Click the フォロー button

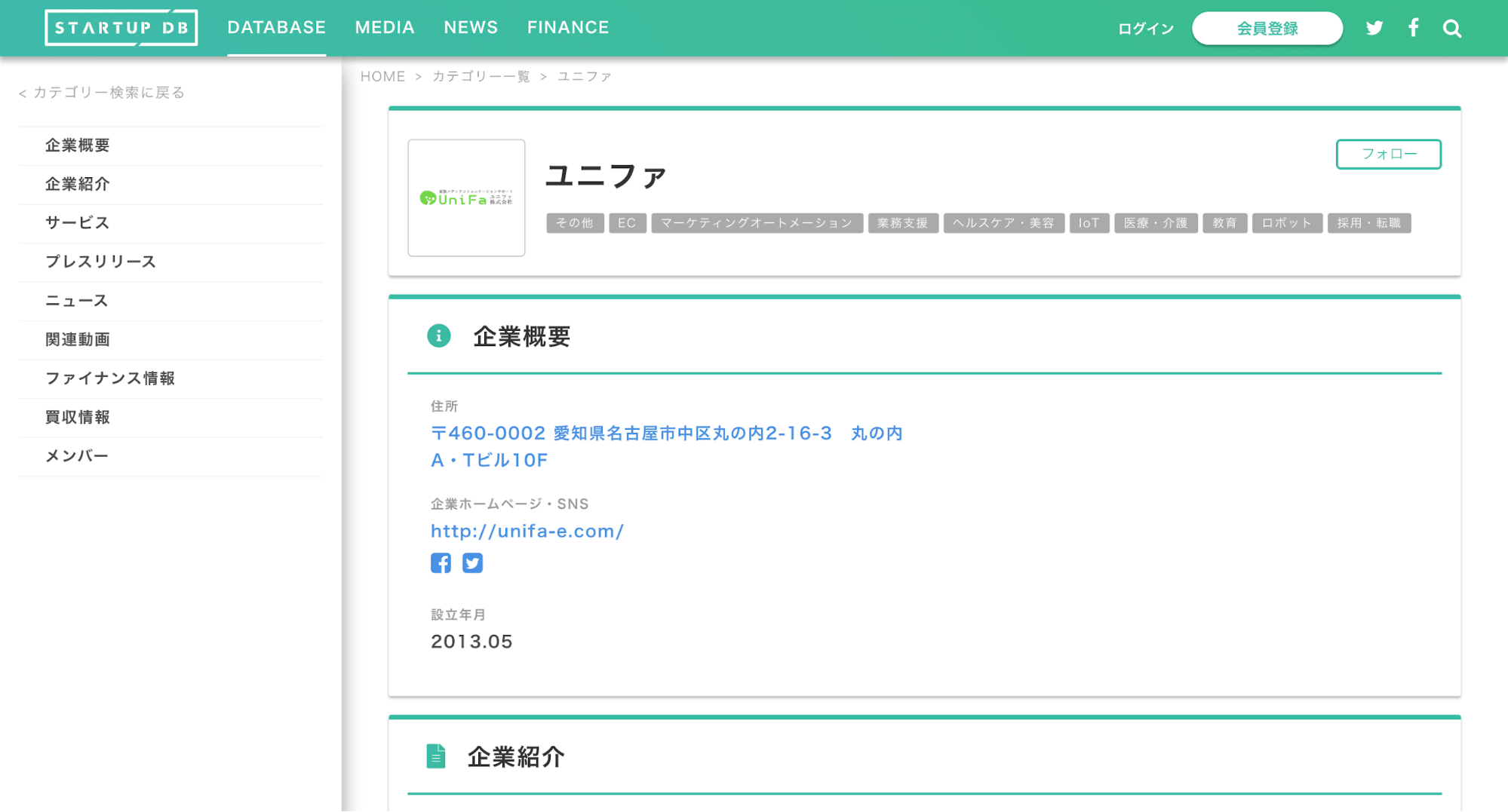click(1388, 154)
